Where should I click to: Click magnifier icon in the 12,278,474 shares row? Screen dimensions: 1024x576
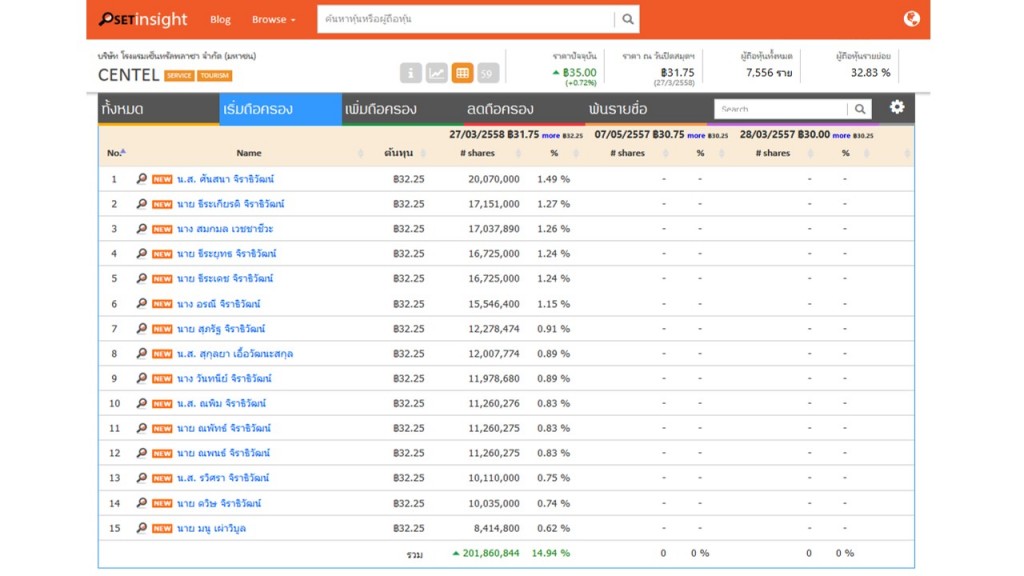142,328
